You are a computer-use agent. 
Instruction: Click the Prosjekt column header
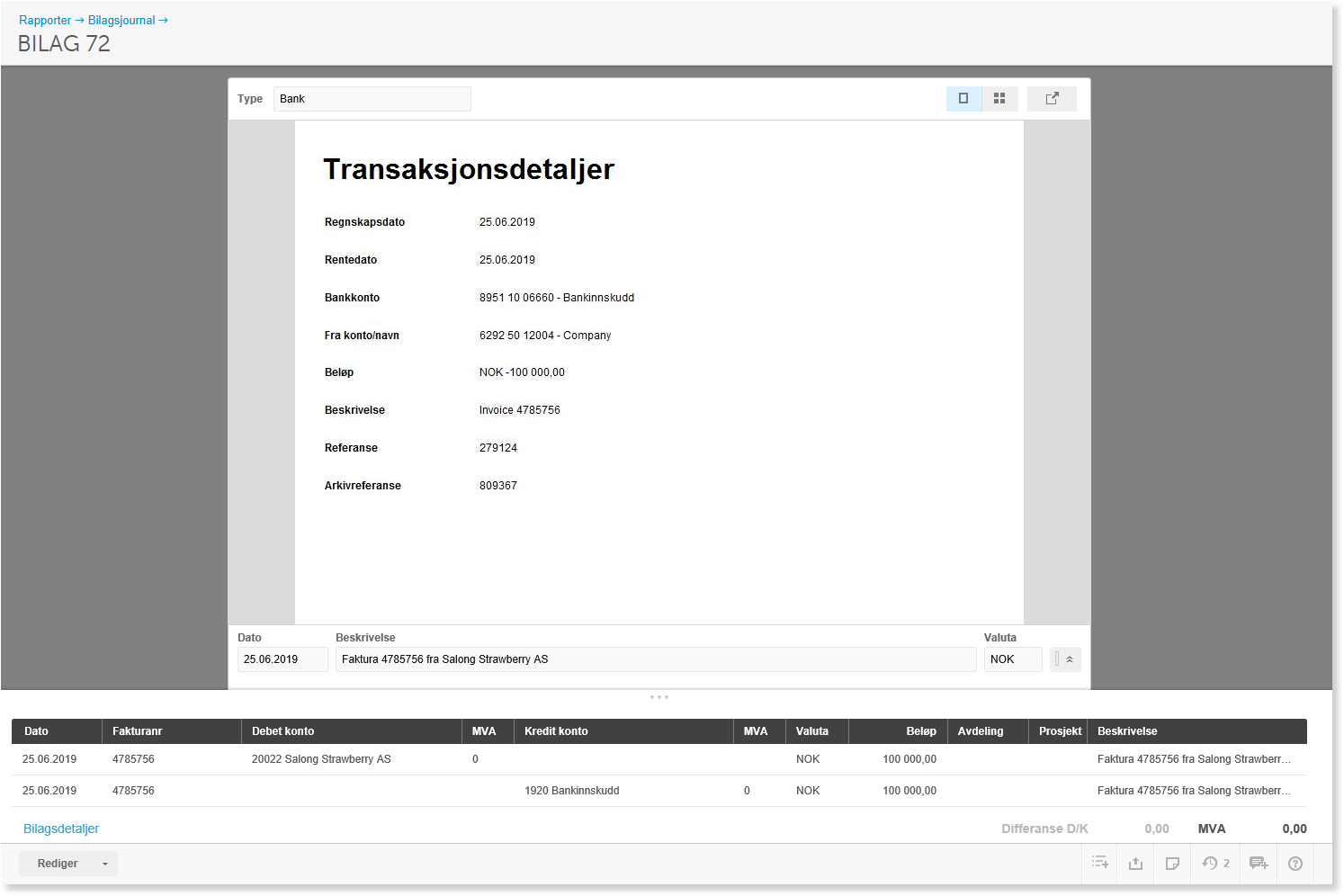coord(1059,731)
